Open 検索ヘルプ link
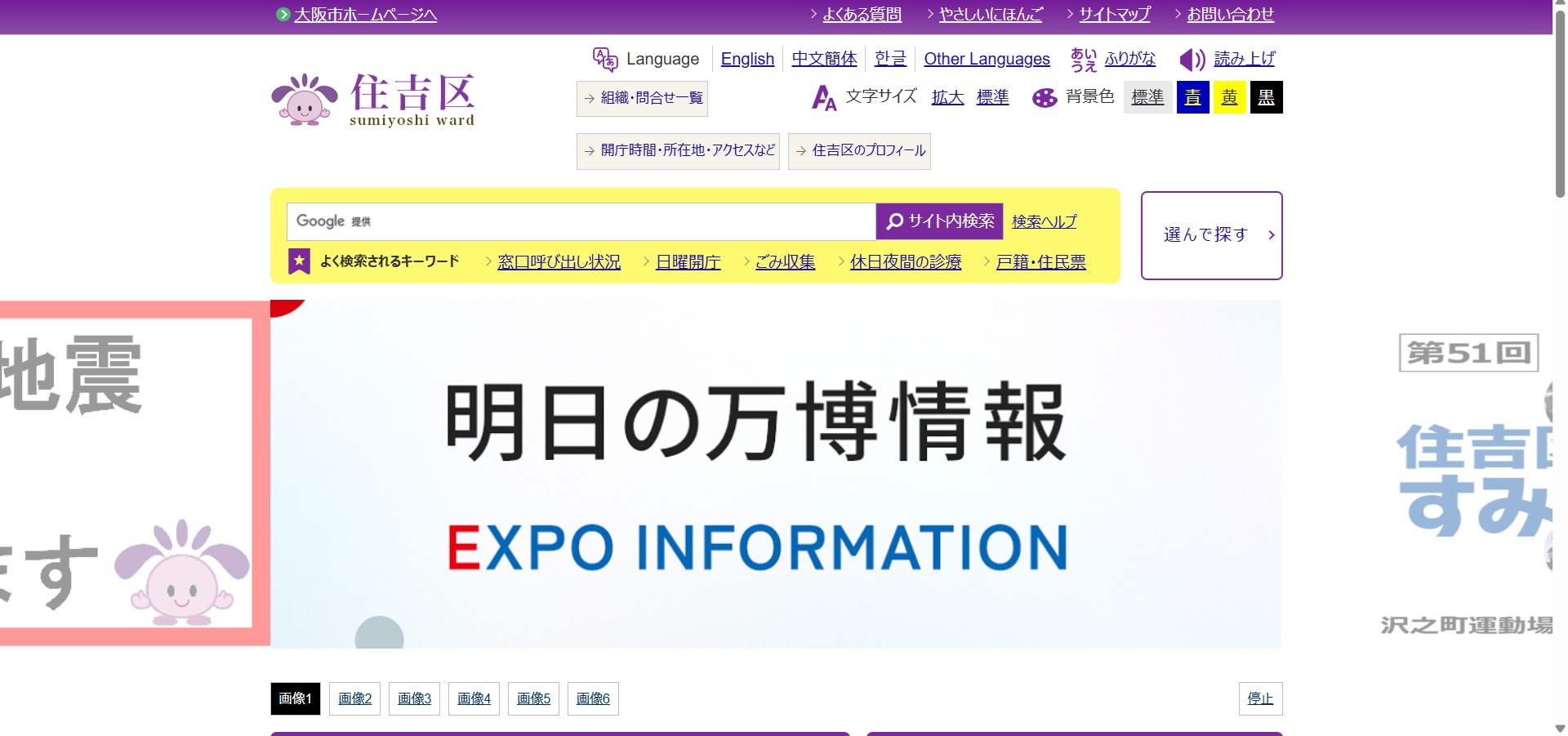Viewport: 1568px width, 736px height. pos(1044,221)
